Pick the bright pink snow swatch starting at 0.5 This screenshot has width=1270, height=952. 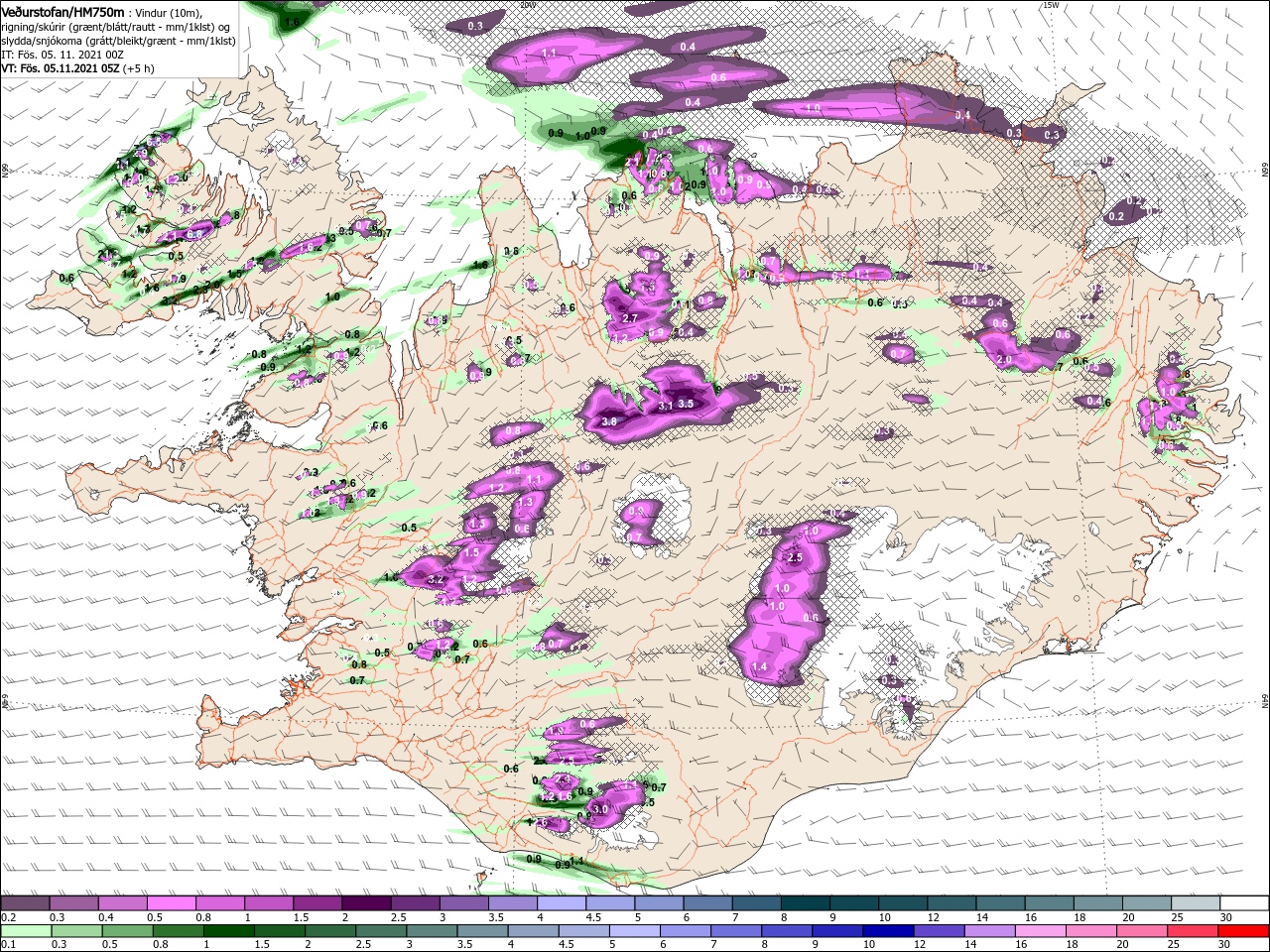[171, 904]
